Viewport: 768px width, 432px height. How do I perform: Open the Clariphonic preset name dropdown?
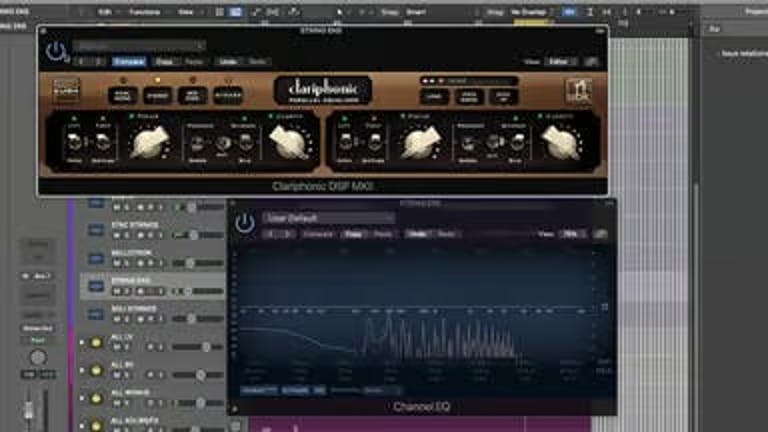(x=139, y=46)
